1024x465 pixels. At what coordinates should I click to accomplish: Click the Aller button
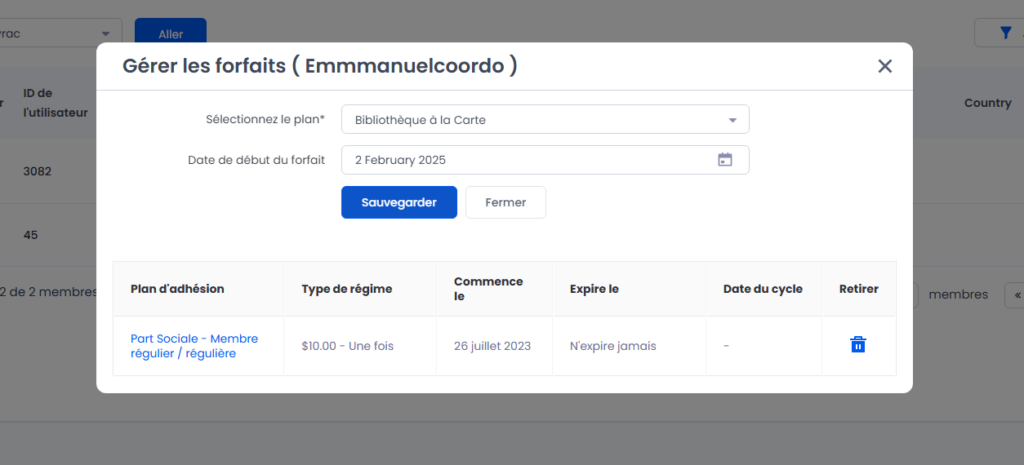[x=170, y=34]
